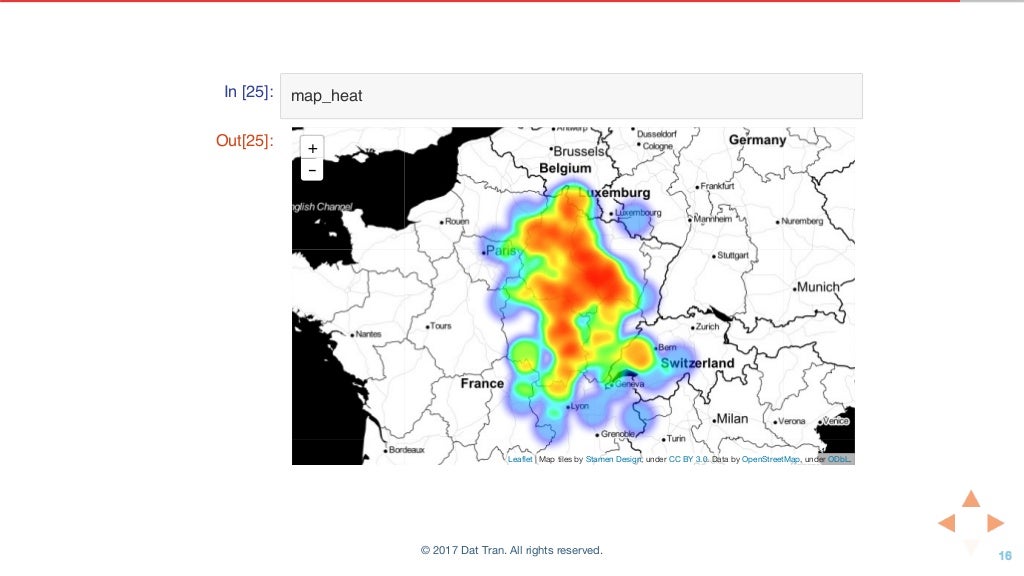Click the Switzerland label on map

tap(697, 363)
